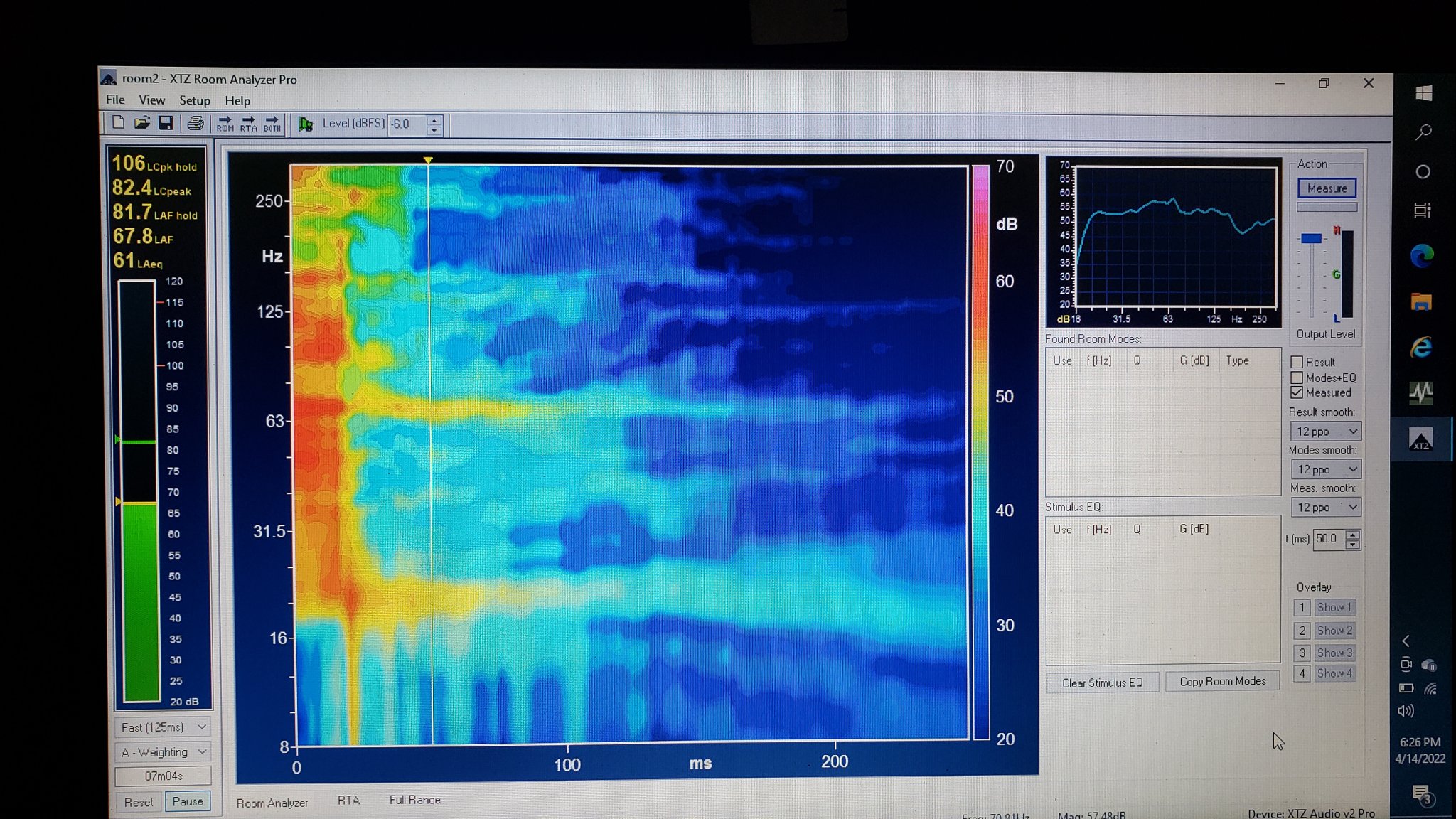Click the RTA arrow toolbar icon
The image size is (1456, 819).
[248, 124]
